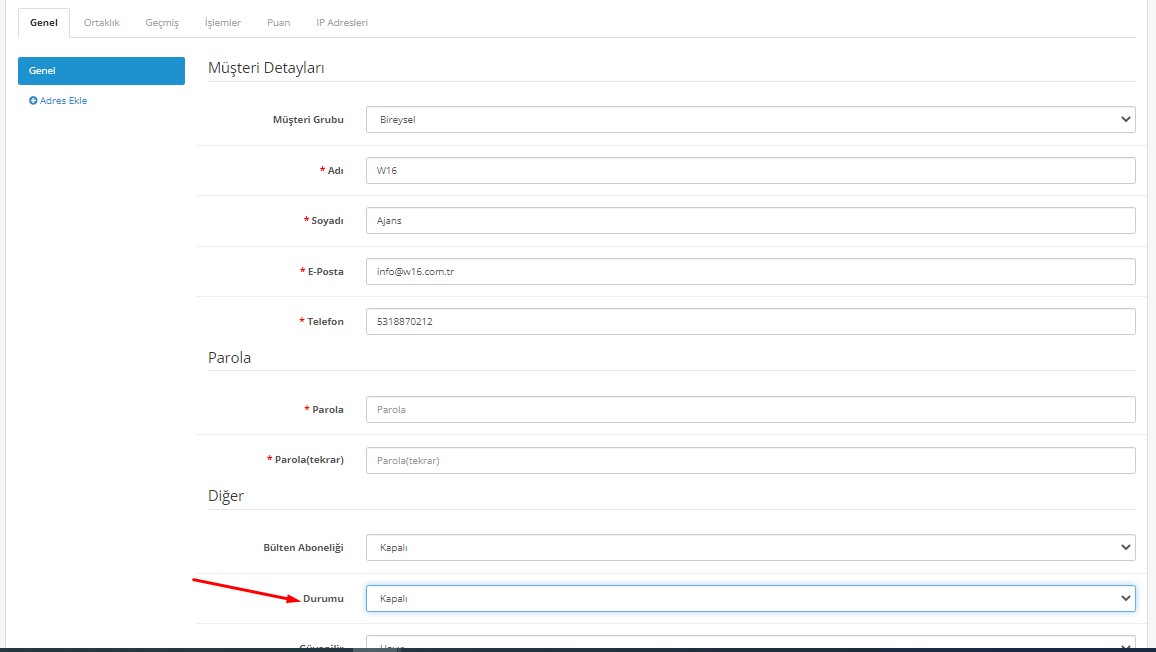
Task: Expand the partially visible Güvenliği dropdown
Action: [x=750, y=644]
